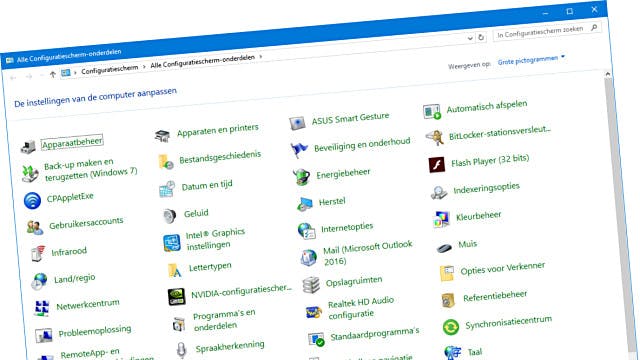
Task: Open the Apparaatbeheer device manager icon
Action: coord(28,146)
